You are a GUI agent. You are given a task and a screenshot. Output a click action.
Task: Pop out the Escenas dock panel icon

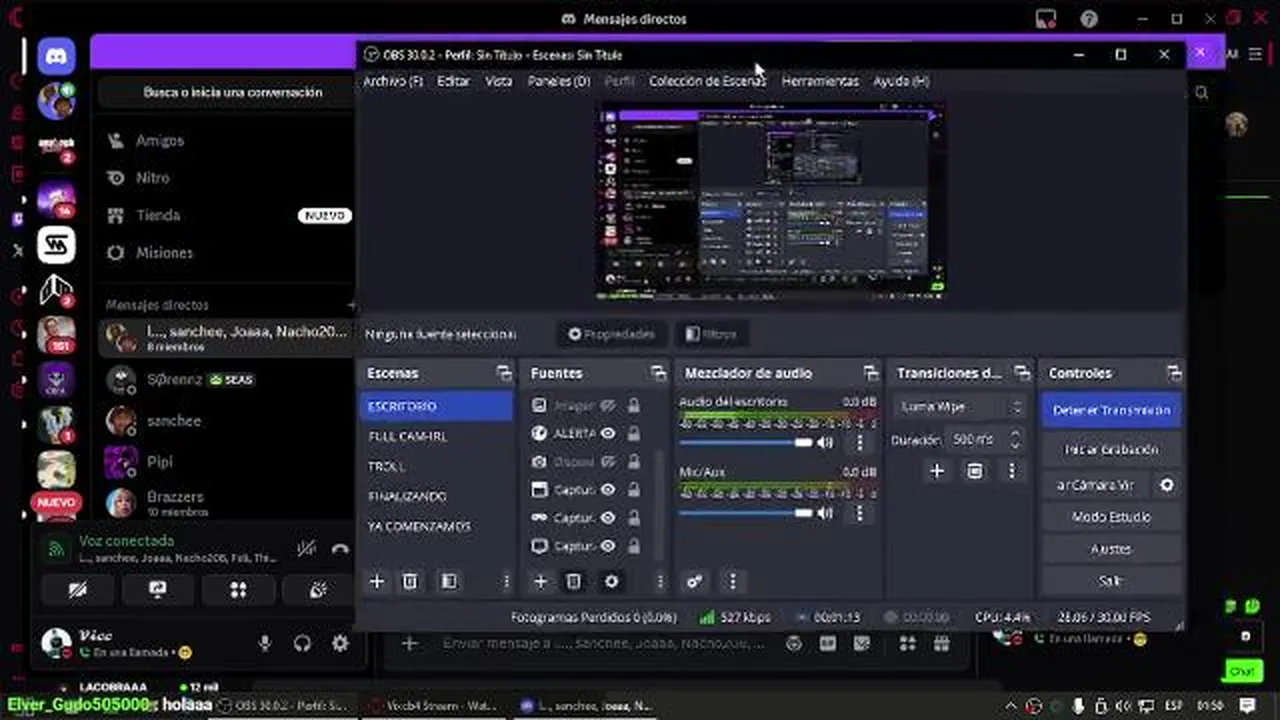[x=503, y=373]
